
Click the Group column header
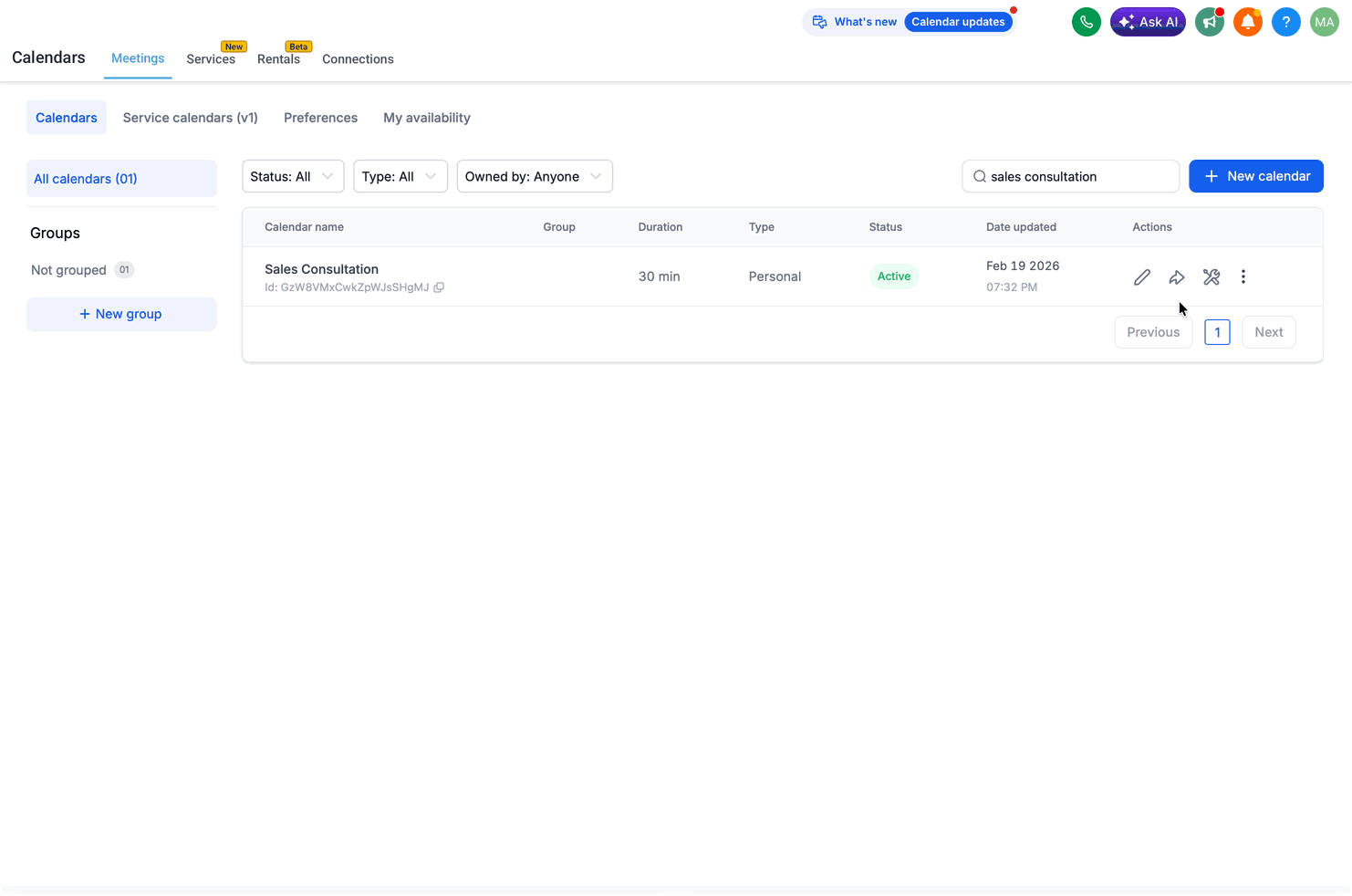(x=559, y=227)
